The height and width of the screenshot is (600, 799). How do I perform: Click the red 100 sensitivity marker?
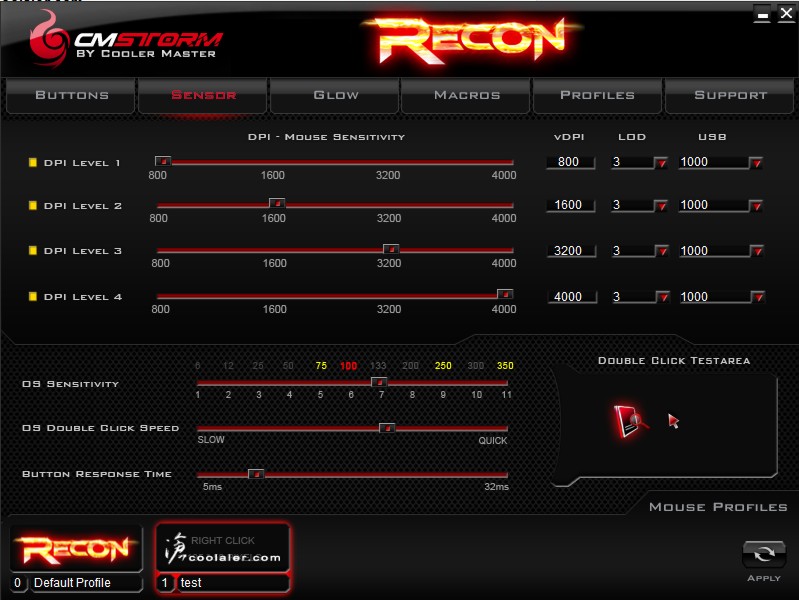point(349,366)
